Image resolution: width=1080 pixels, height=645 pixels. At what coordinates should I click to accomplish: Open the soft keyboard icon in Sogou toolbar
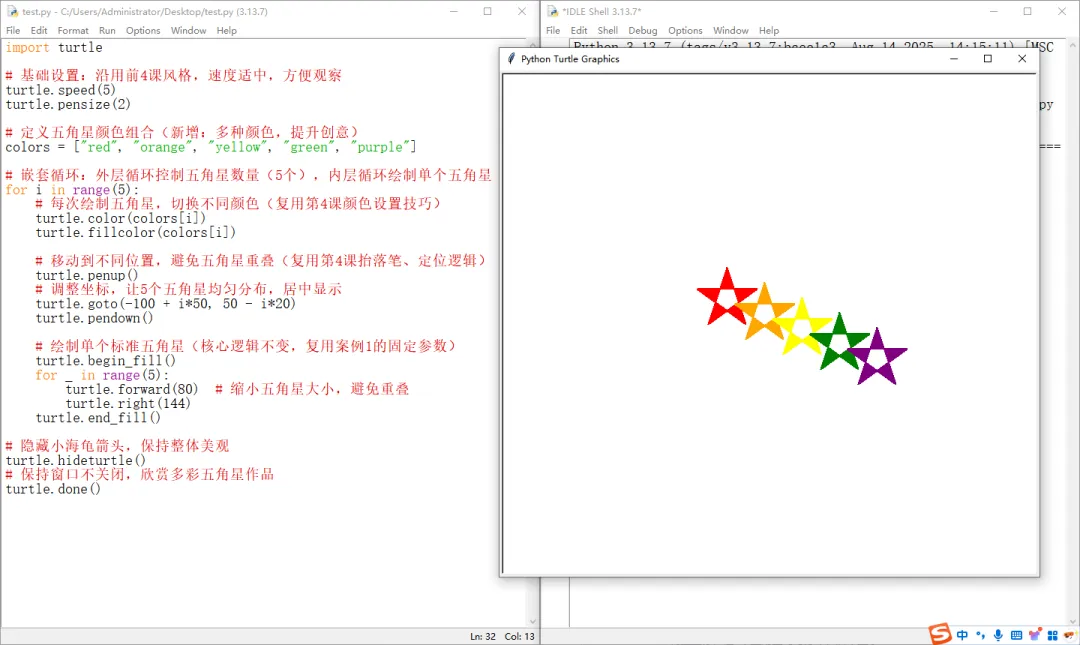tap(1016, 635)
